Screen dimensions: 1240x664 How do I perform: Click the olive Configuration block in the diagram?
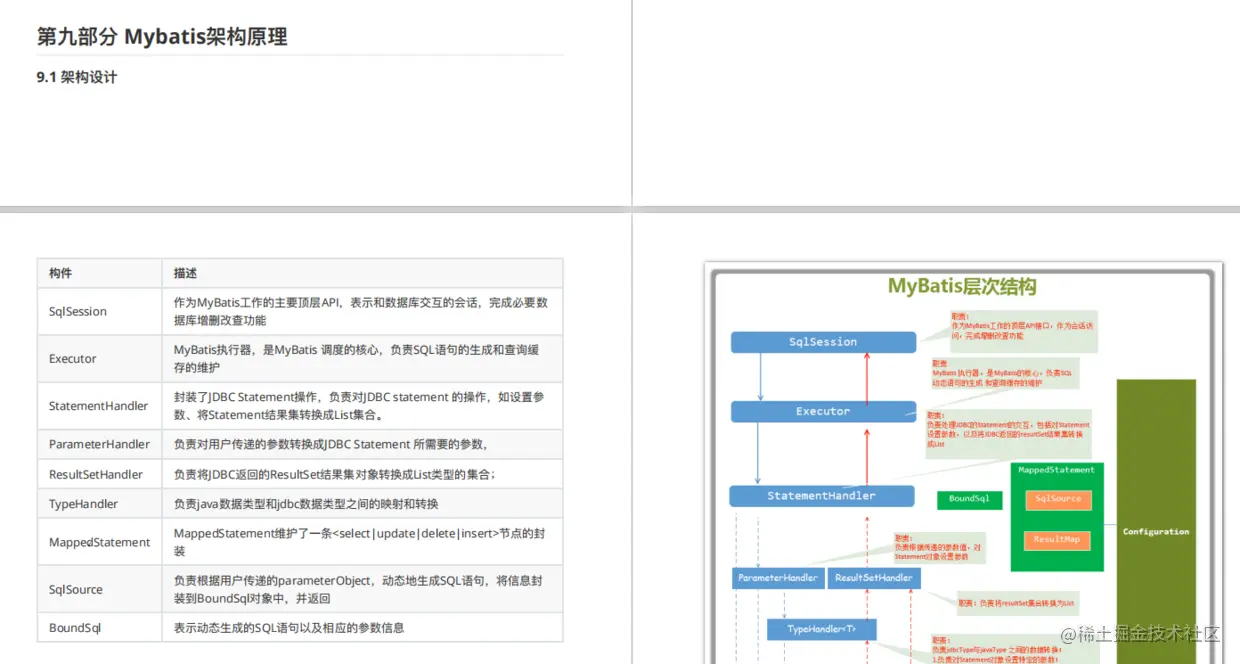click(1156, 521)
